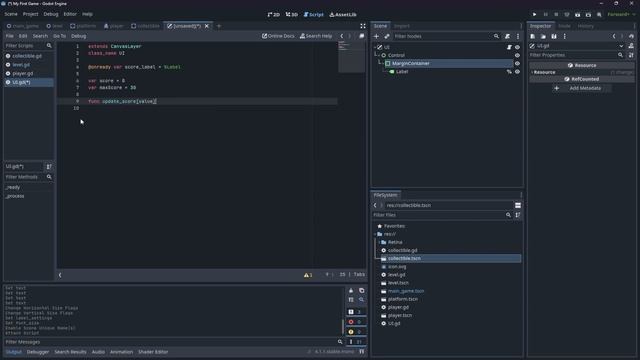Open script editor Debug menu
This screenshot has width=640, height=360.
pyautogui.click(x=78, y=36)
